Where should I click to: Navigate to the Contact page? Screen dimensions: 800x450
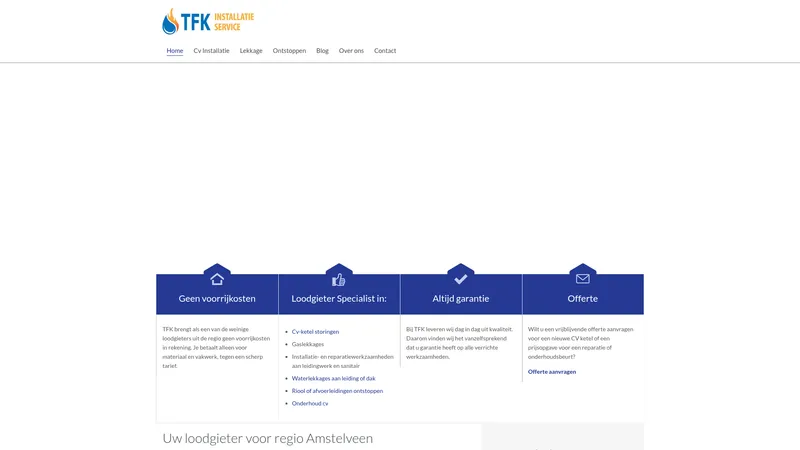click(385, 51)
